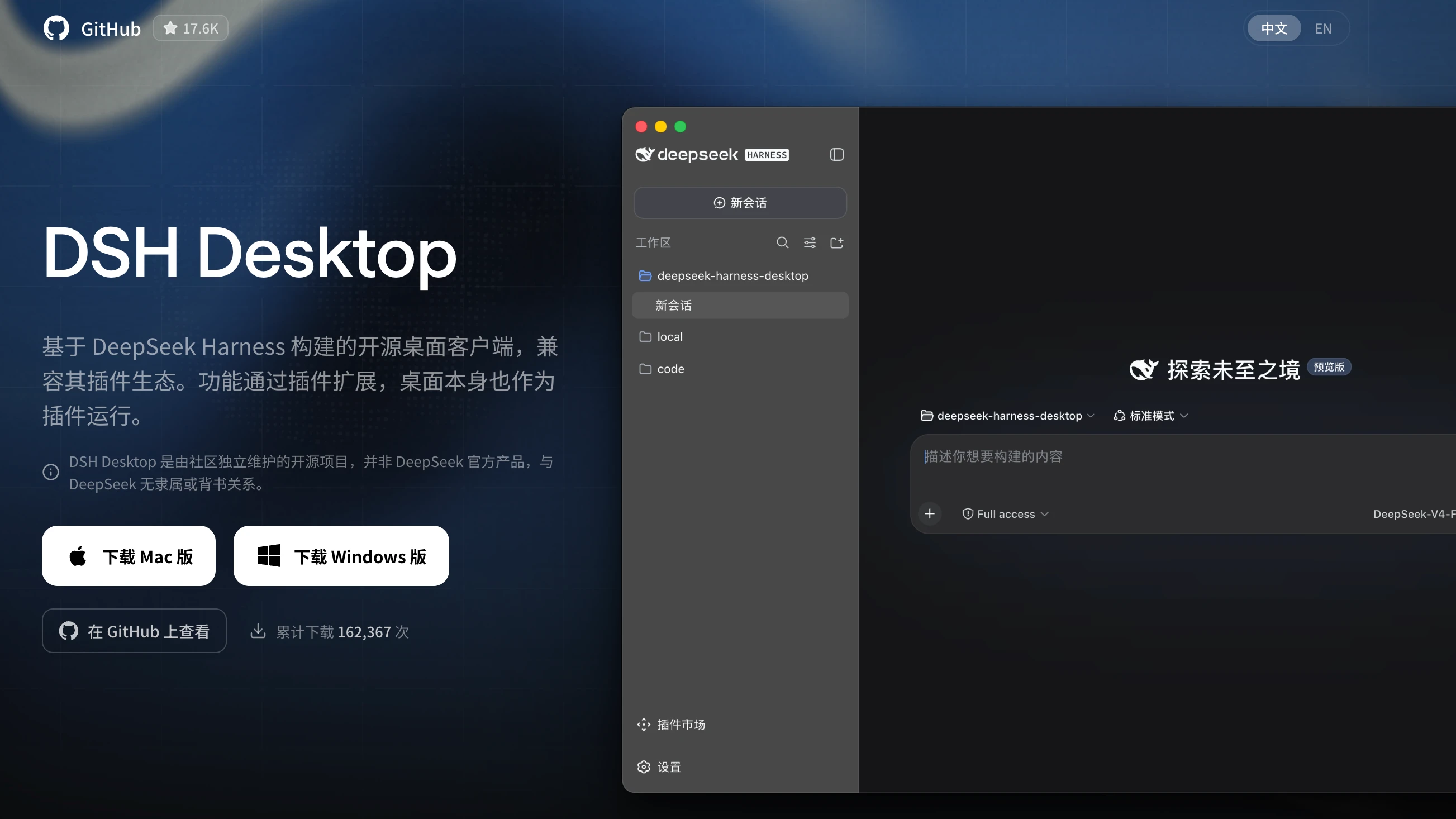Screen dimensions: 1456x819
Task: Click the plugin icon beside 插件市场
Action: [x=644, y=725]
